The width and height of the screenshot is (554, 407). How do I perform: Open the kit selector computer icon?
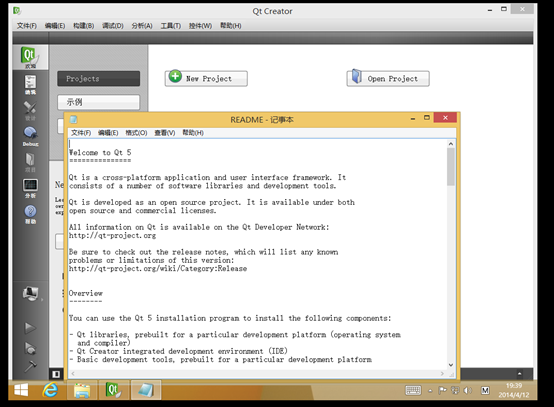pos(31,293)
